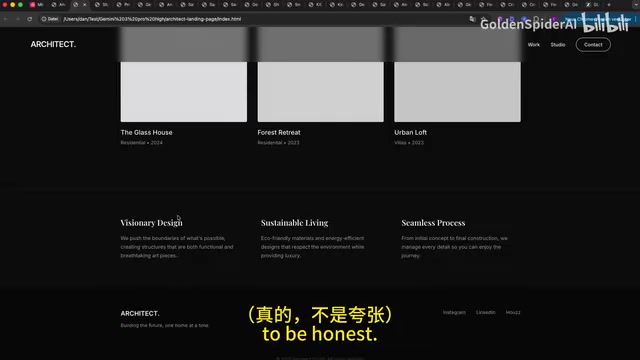The image size is (640, 360).
Task: Click the paragraph starting "We push the boundaries"
Action: [x=177, y=247]
